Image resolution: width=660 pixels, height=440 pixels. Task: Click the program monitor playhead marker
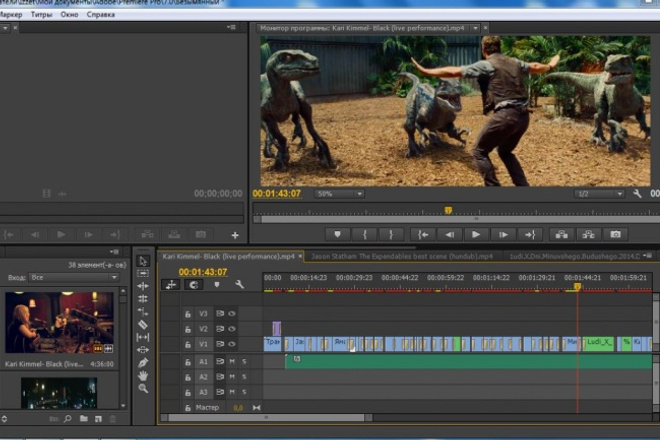pos(448,210)
